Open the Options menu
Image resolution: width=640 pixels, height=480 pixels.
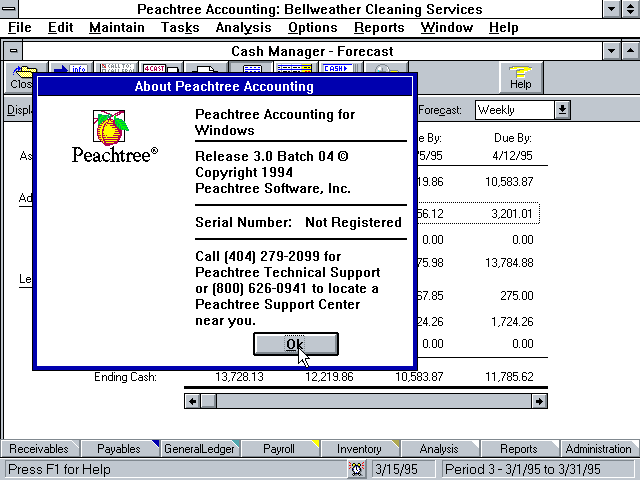tap(313, 27)
